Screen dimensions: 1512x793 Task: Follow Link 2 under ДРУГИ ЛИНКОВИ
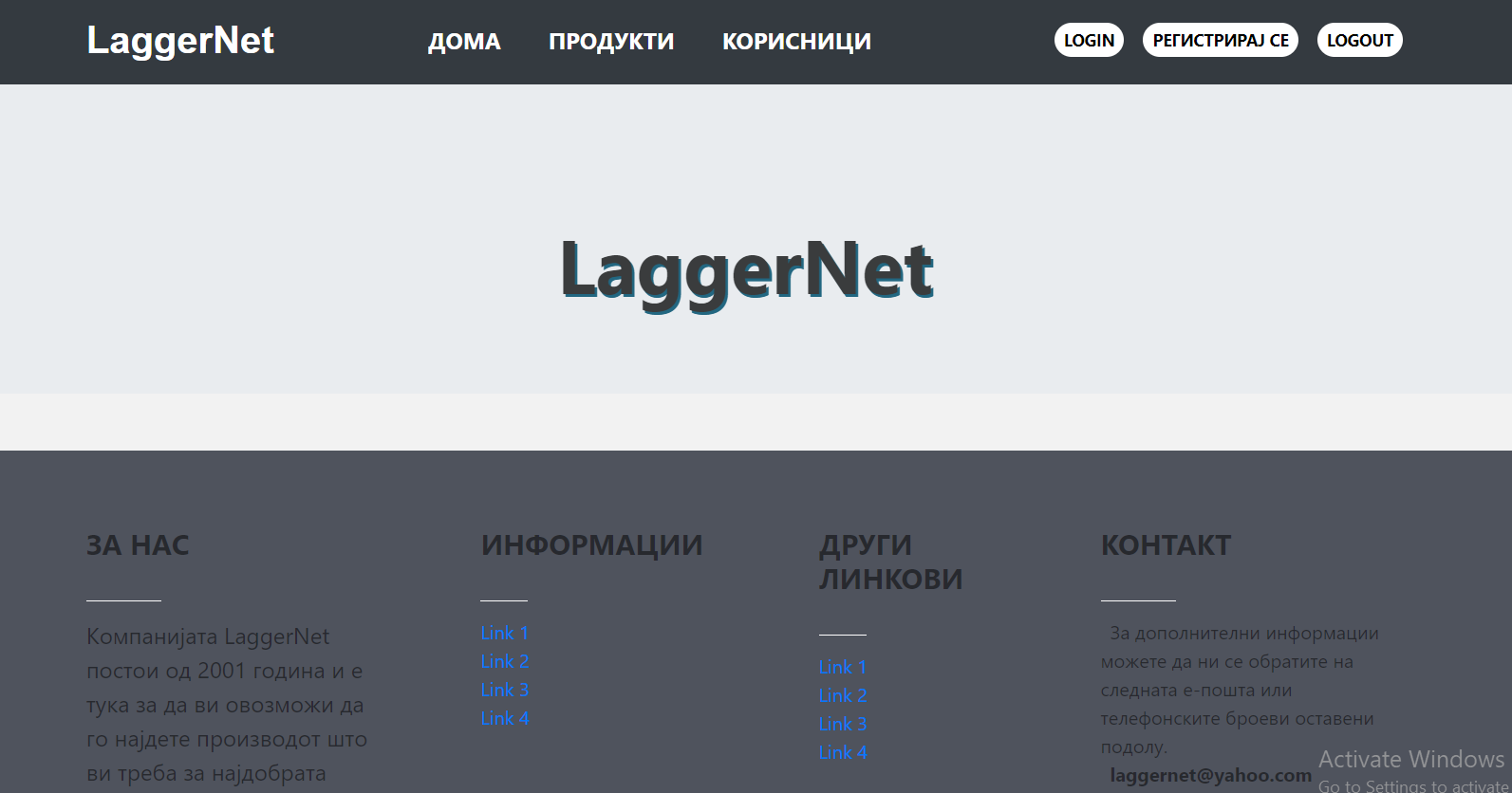coord(842,695)
